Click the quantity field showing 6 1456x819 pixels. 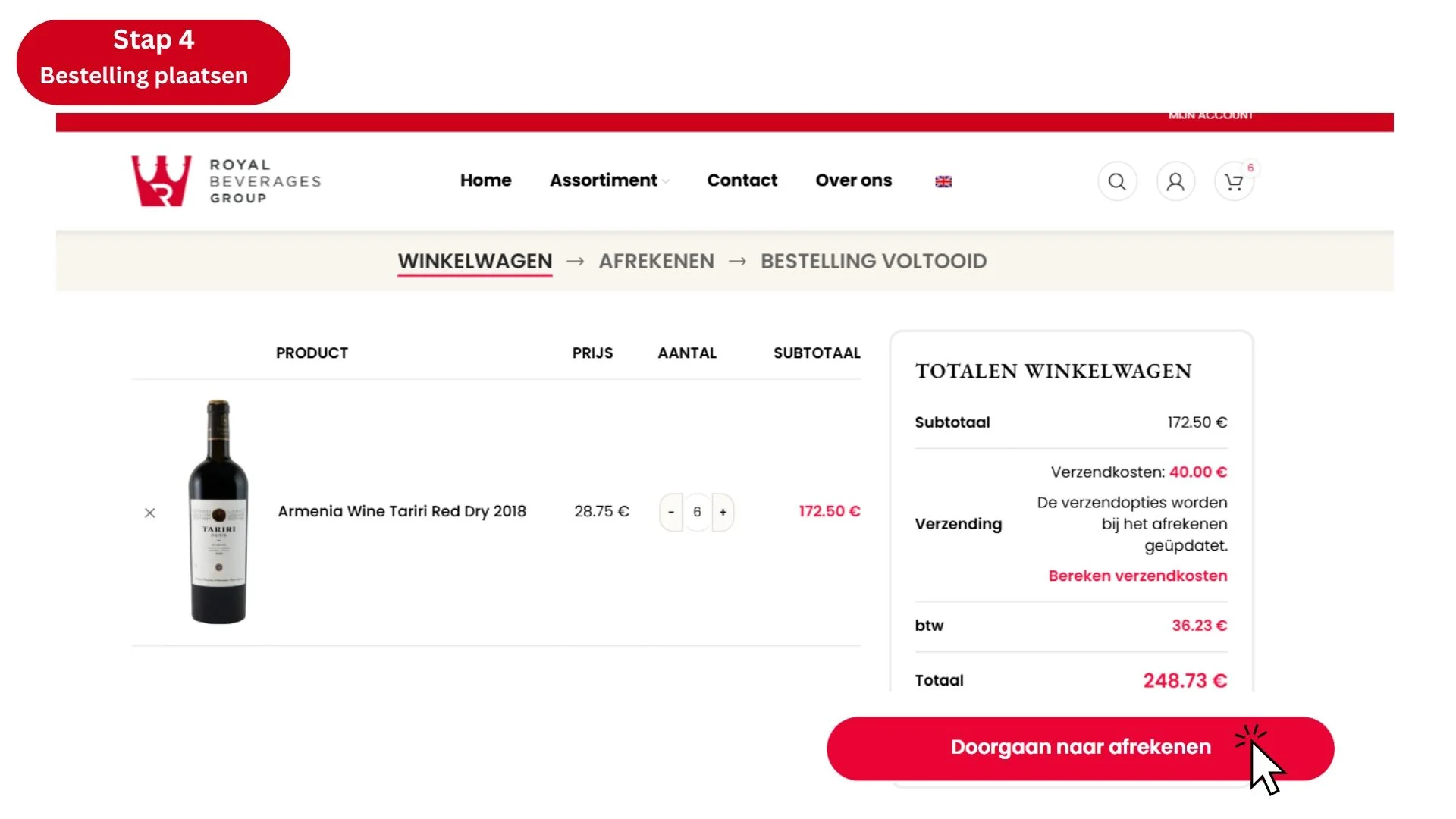pyautogui.click(x=697, y=512)
